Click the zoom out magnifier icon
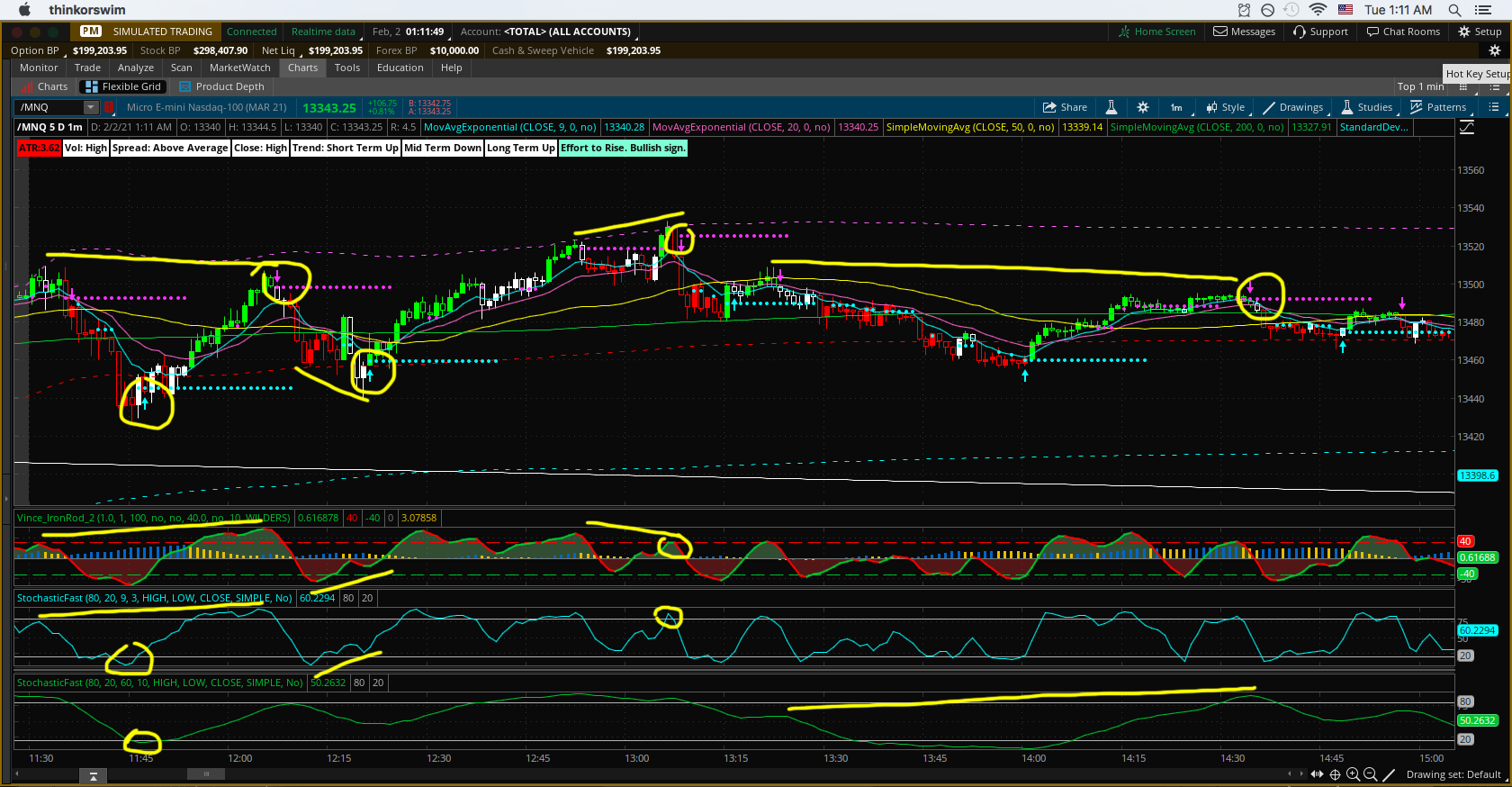Screen dimensions: 1512x787 tap(1370, 774)
